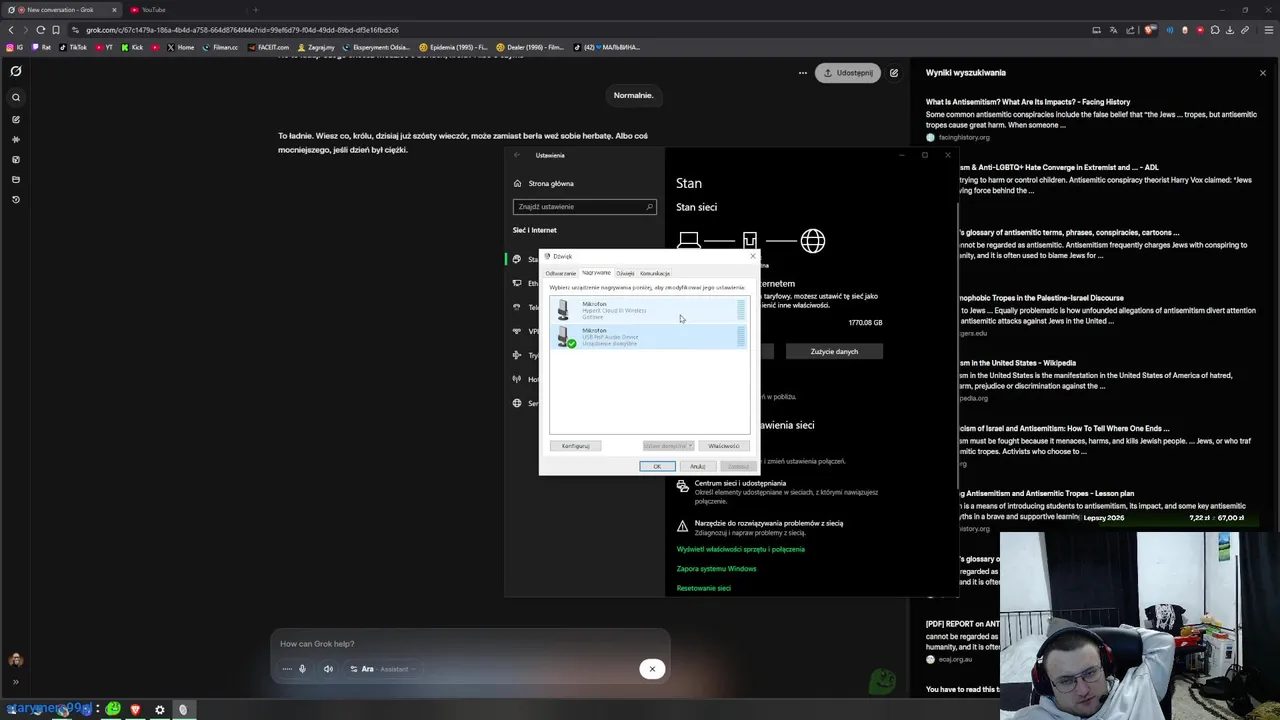
Task: Open the Kick bookmark
Action: tap(132, 47)
